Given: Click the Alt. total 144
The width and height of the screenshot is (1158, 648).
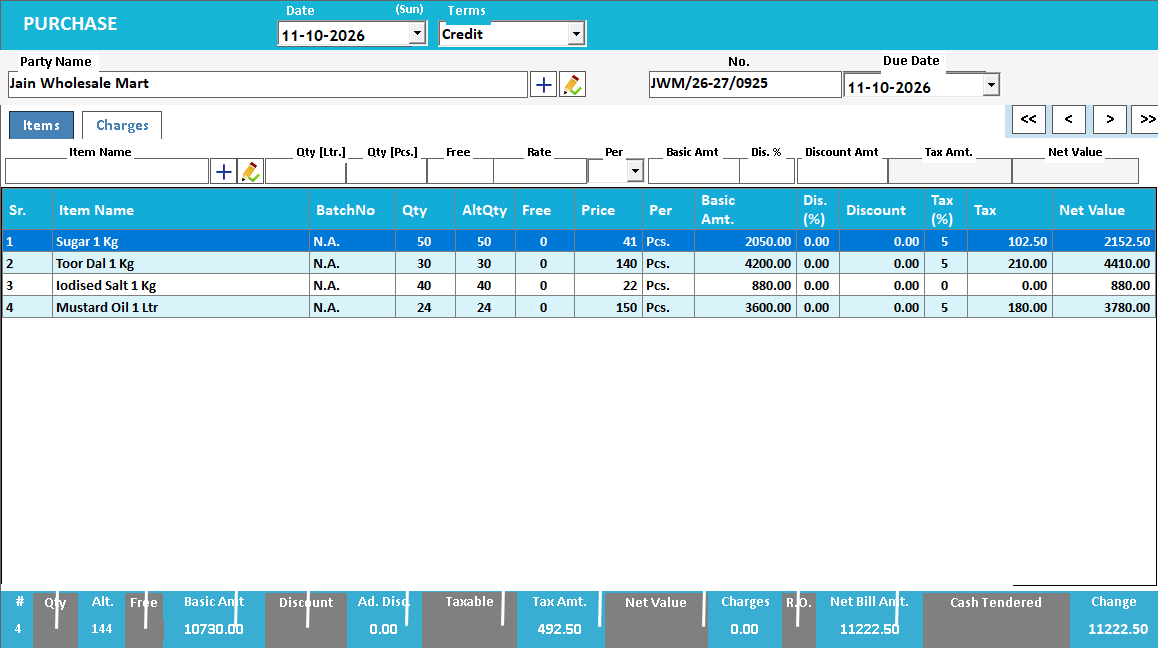Looking at the screenshot, I should (x=102, y=630).
